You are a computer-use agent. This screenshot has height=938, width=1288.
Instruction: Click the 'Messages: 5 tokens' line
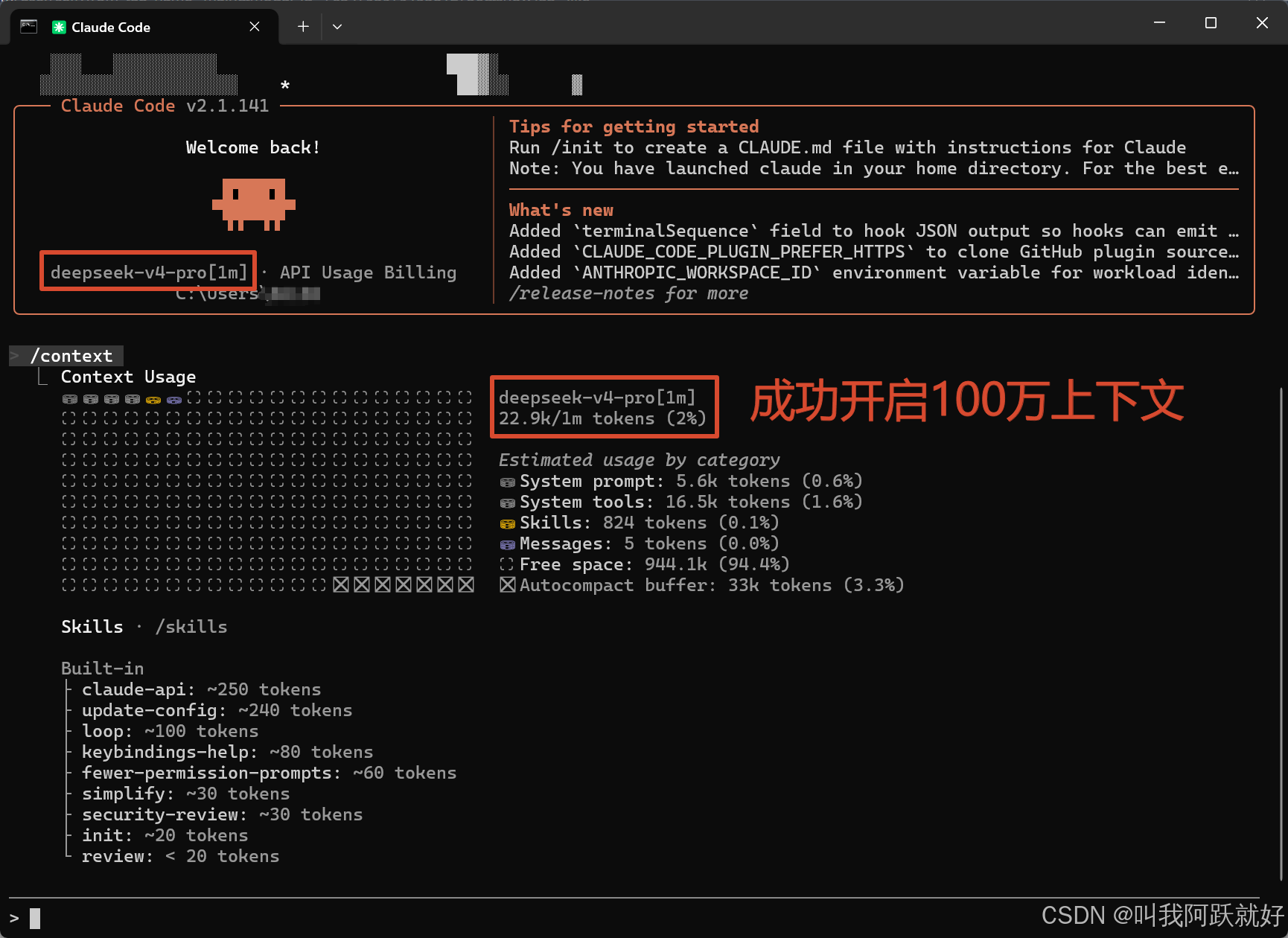click(649, 543)
